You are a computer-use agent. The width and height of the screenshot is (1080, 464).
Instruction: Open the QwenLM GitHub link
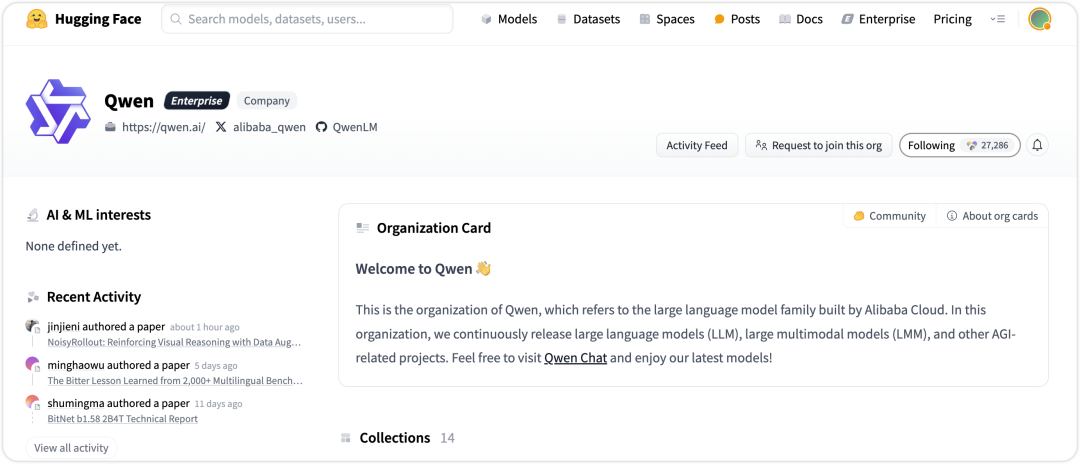coord(355,127)
